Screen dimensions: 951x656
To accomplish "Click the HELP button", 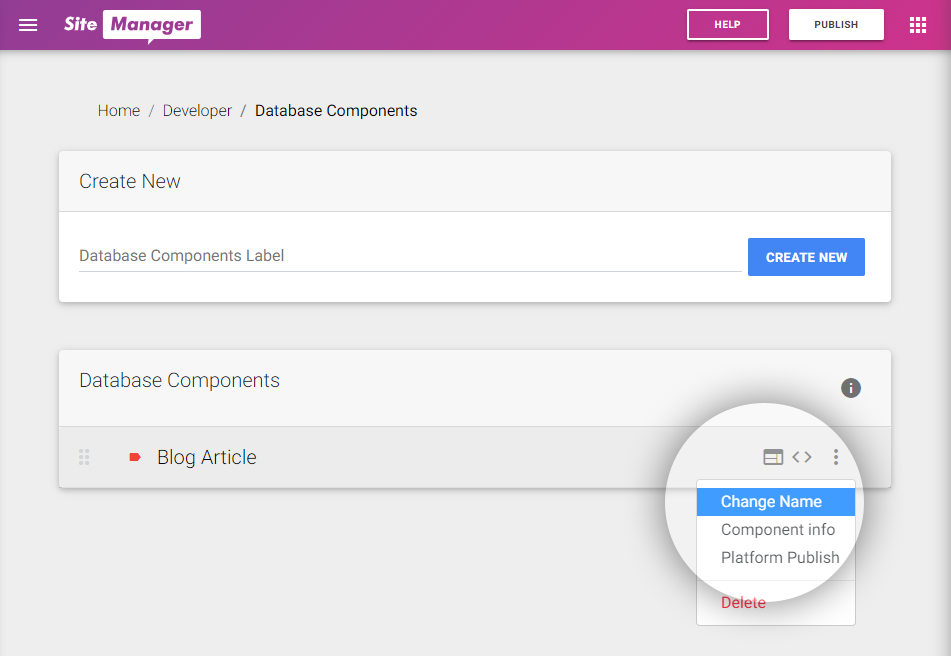I will click(727, 25).
